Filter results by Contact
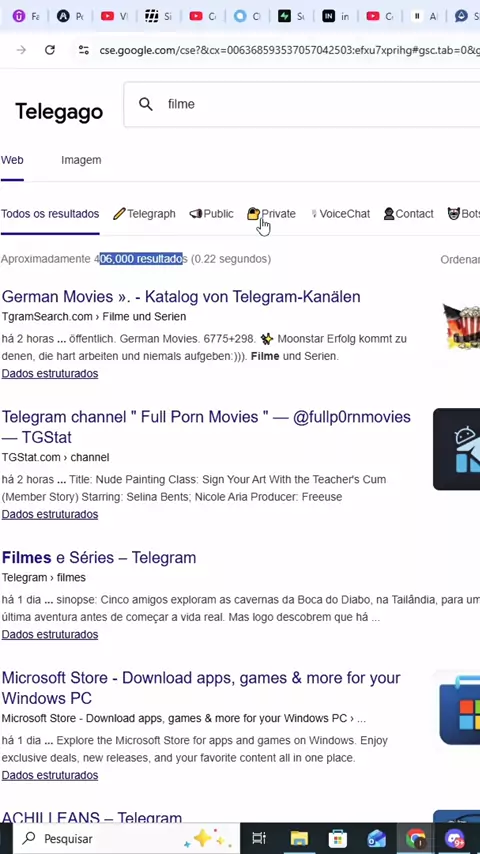 [x=409, y=214]
